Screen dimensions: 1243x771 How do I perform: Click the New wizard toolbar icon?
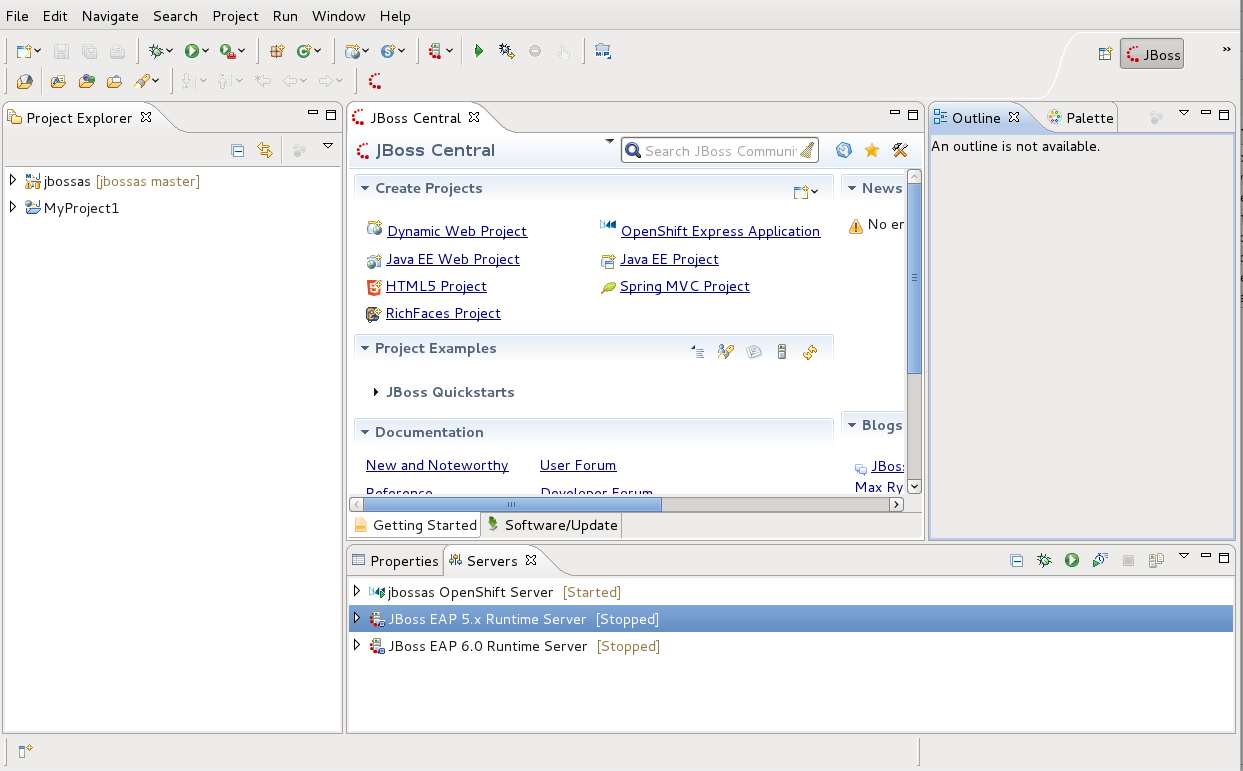25,51
